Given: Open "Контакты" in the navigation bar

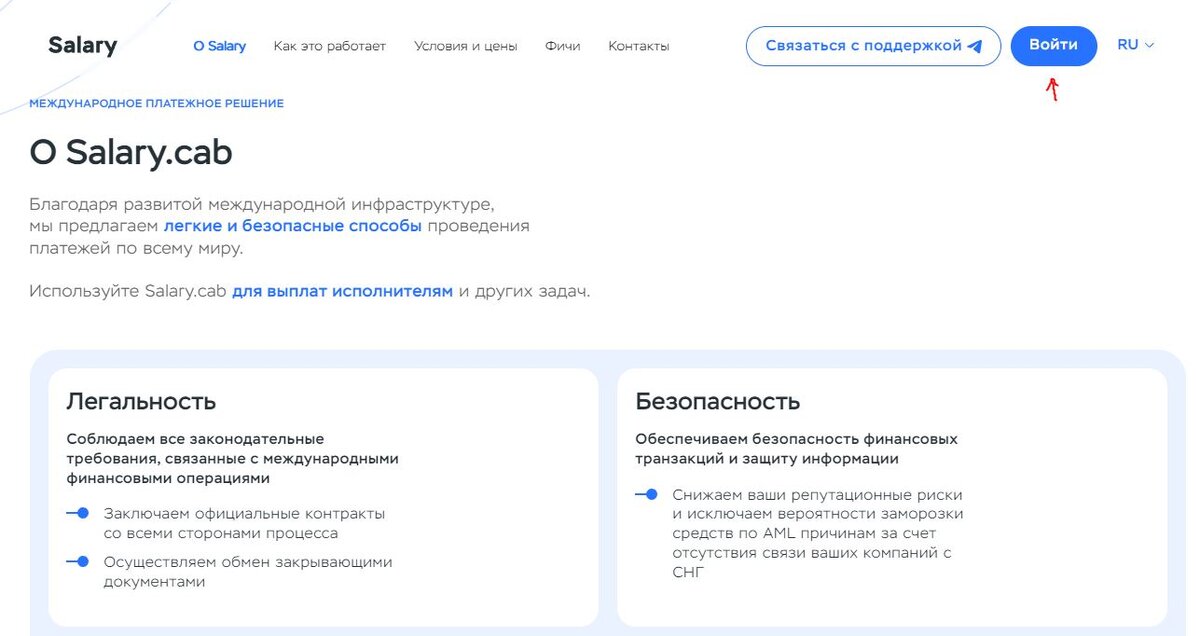Looking at the screenshot, I should (639, 46).
